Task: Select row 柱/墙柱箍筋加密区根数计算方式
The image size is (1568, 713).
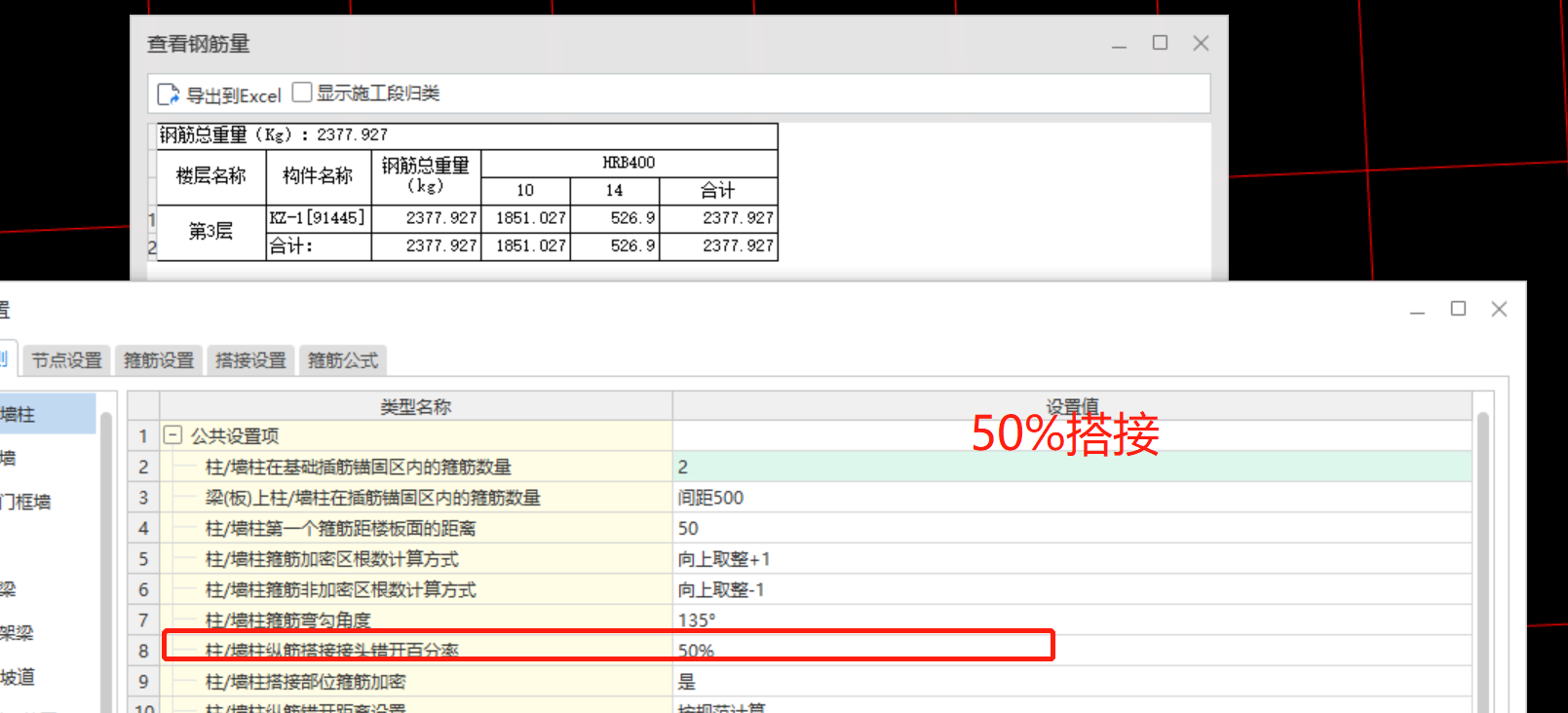Action: [416, 559]
